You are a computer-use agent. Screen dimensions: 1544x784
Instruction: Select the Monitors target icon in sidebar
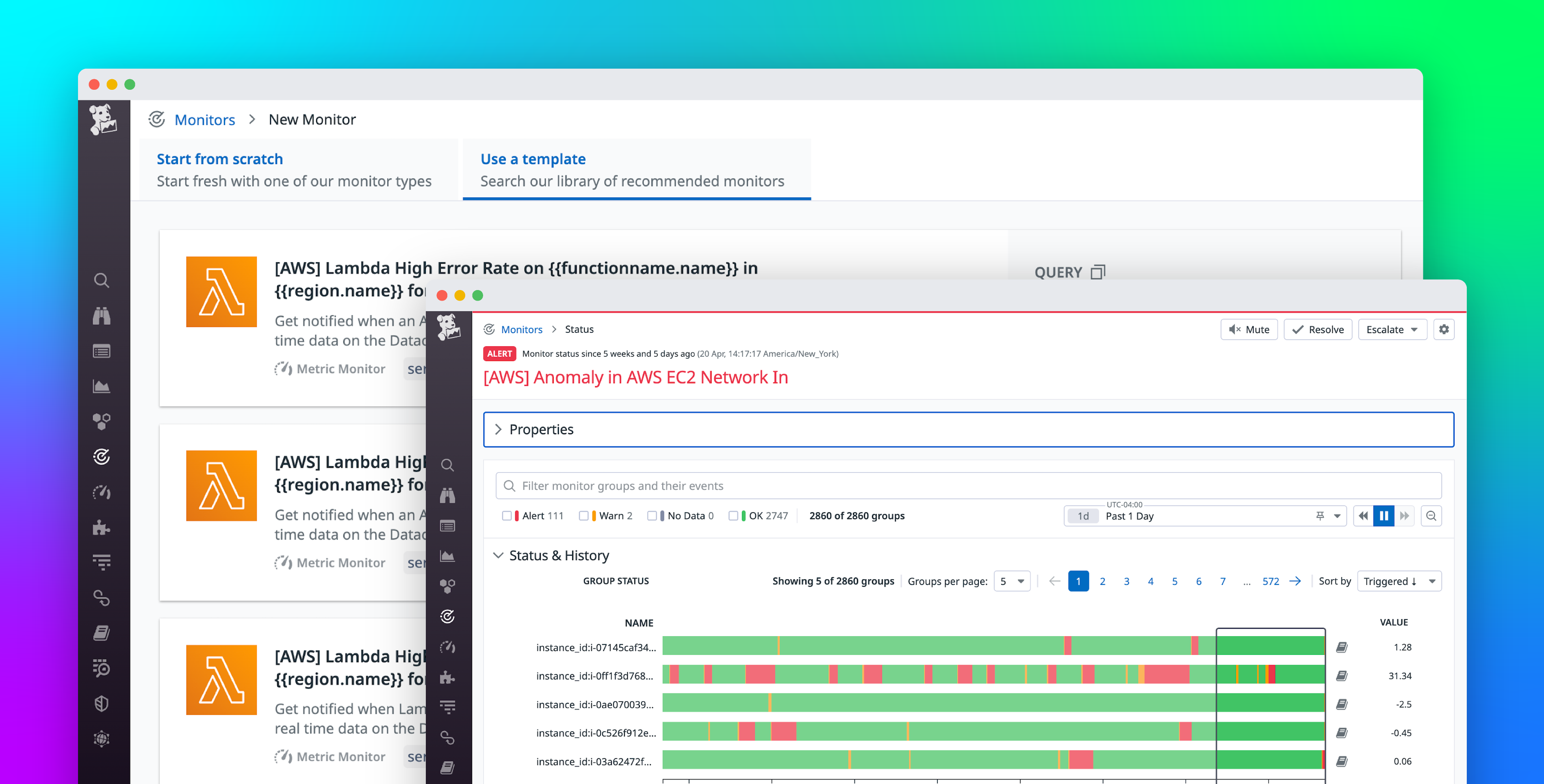click(102, 457)
